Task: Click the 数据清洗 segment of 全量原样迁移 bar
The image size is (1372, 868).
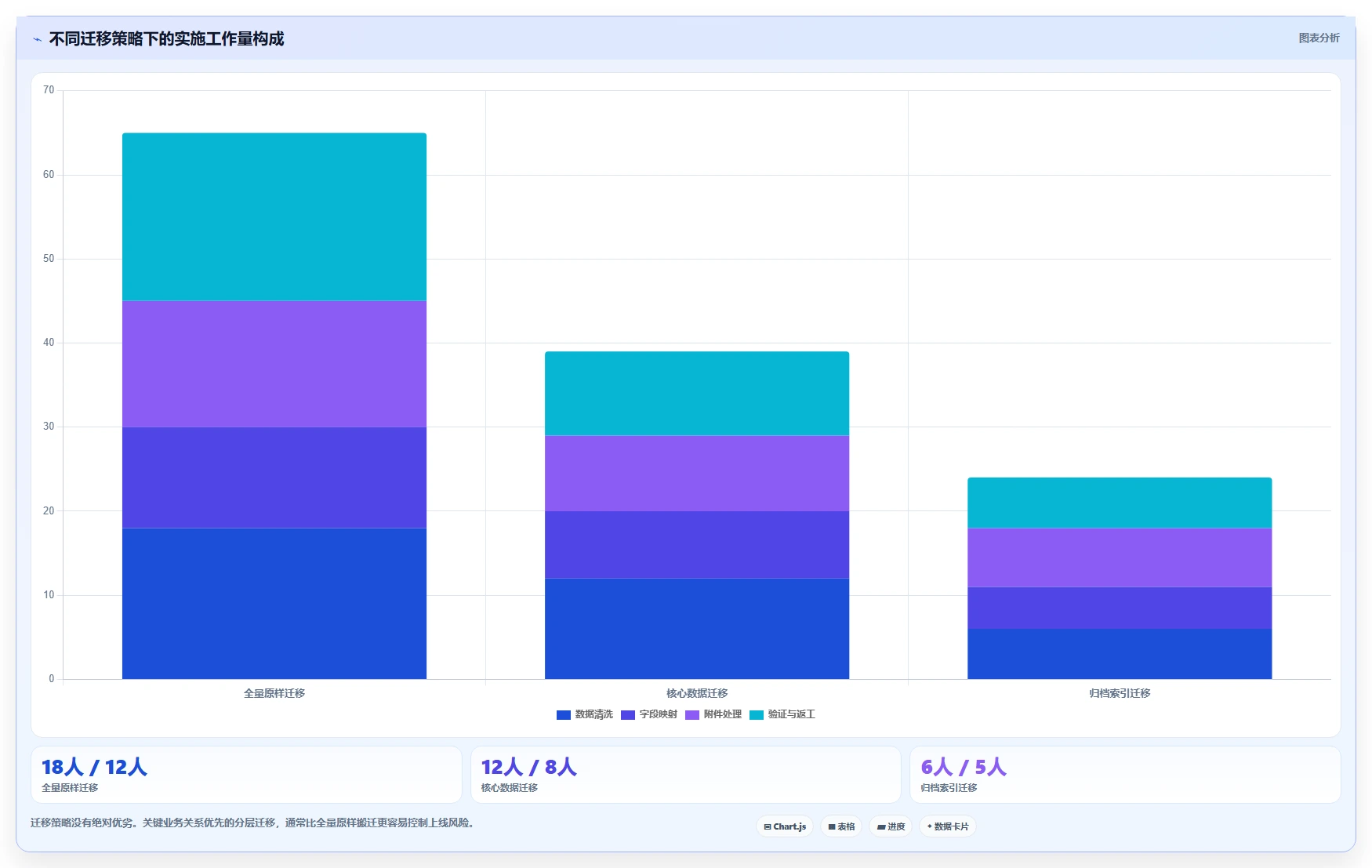Action: pos(274,603)
